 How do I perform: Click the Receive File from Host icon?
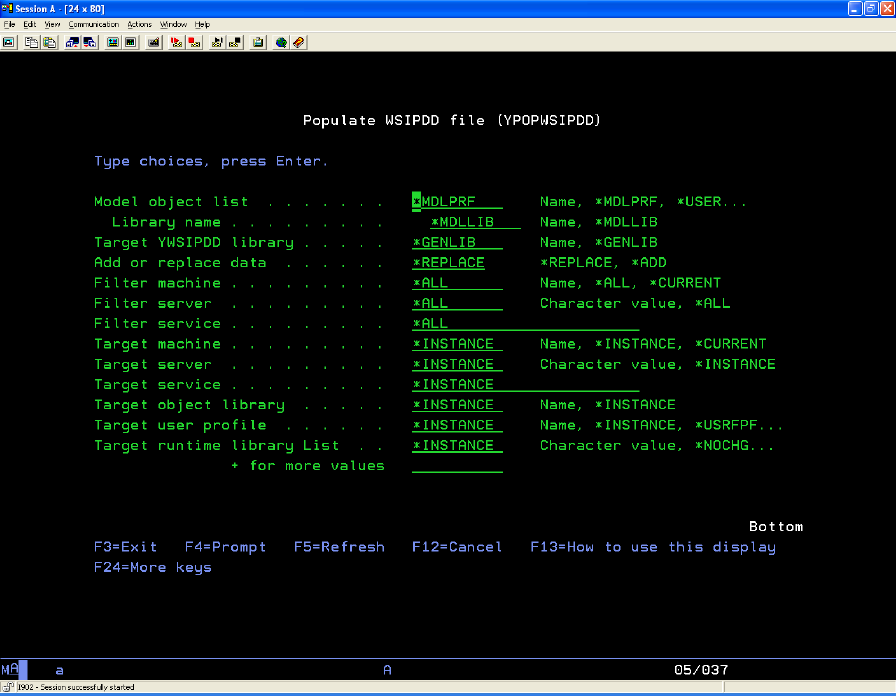[89, 41]
